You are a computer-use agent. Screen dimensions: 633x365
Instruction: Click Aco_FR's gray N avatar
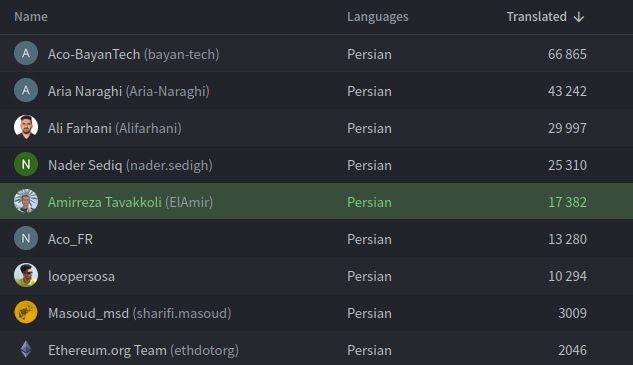[x=26, y=238]
